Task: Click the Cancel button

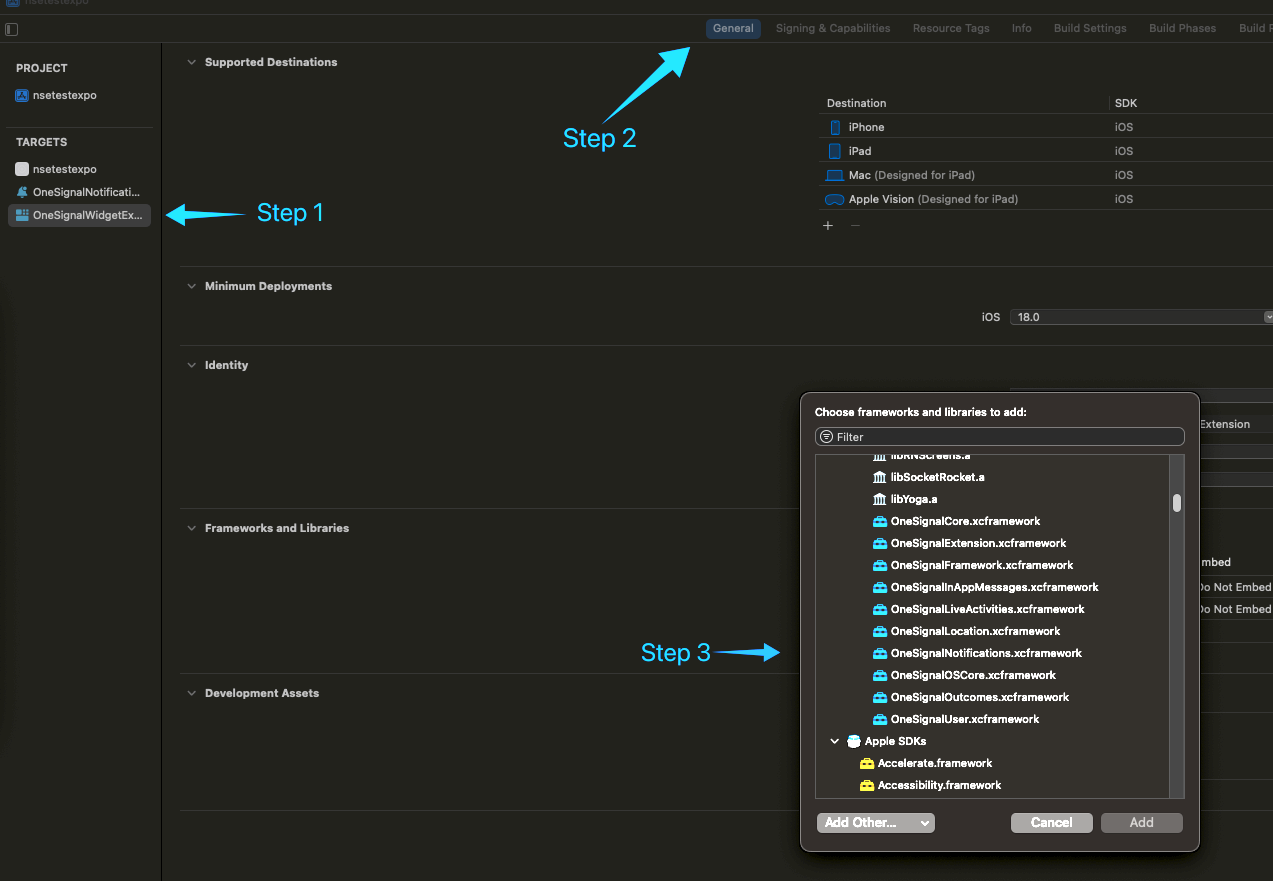Action: pos(1051,823)
